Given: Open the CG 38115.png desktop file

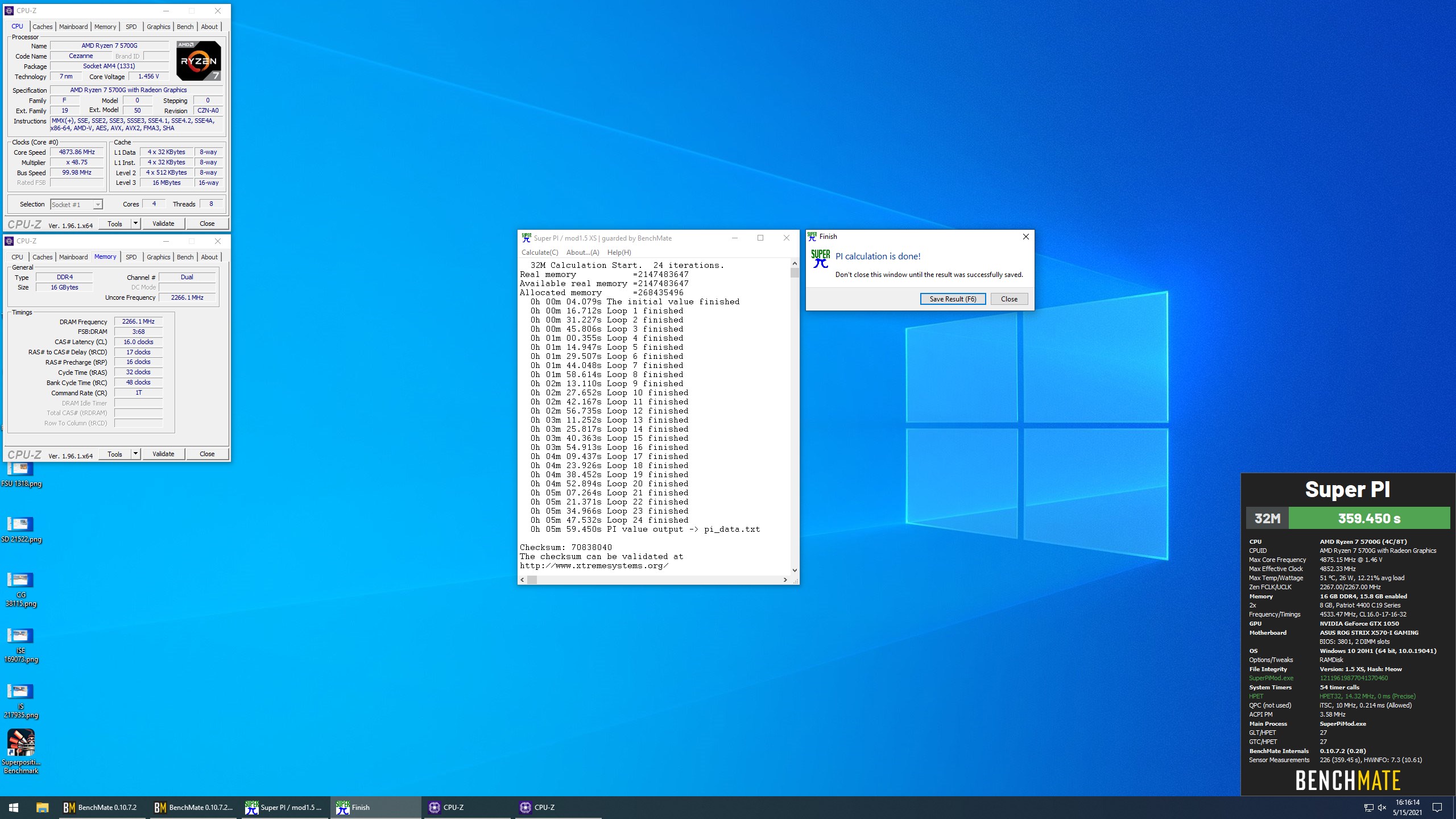Looking at the screenshot, I should click(21, 589).
